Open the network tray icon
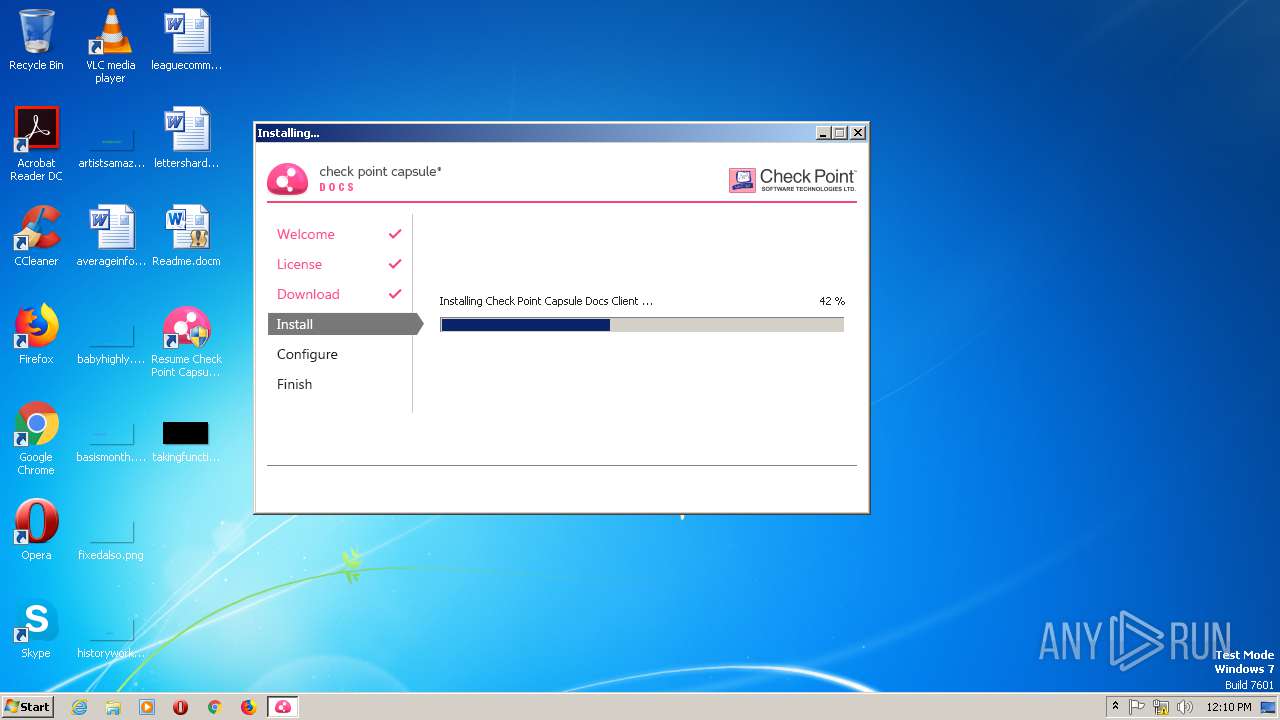 point(1161,707)
